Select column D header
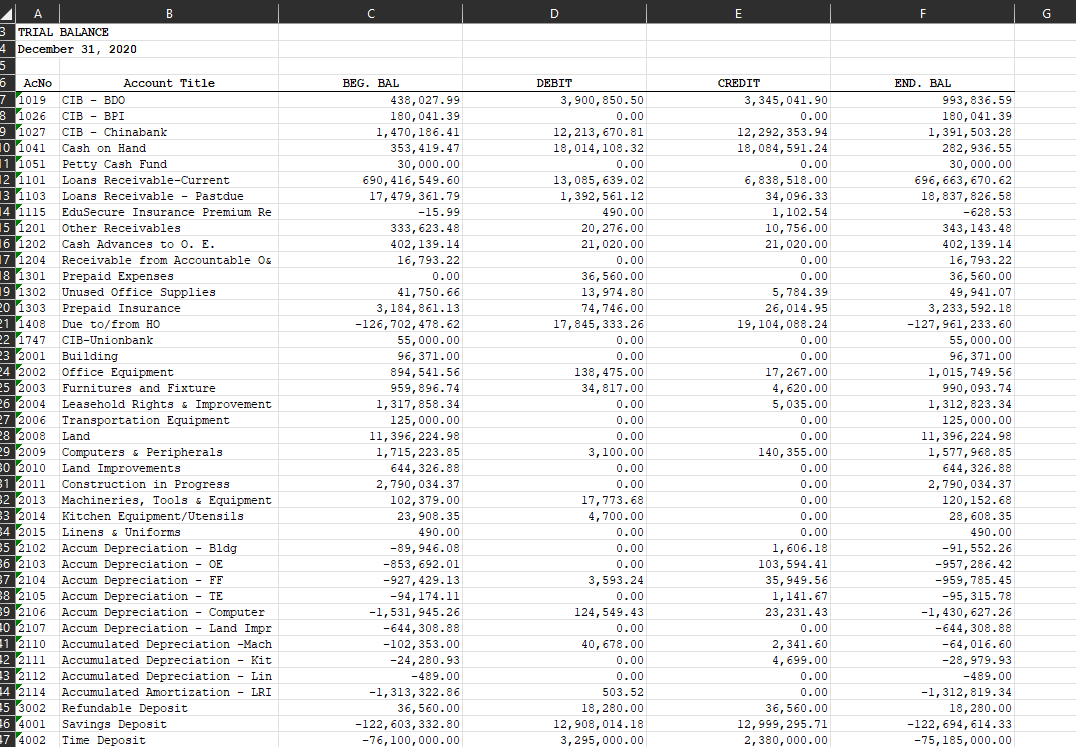The width and height of the screenshot is (1076, 747). click(554, 13)
